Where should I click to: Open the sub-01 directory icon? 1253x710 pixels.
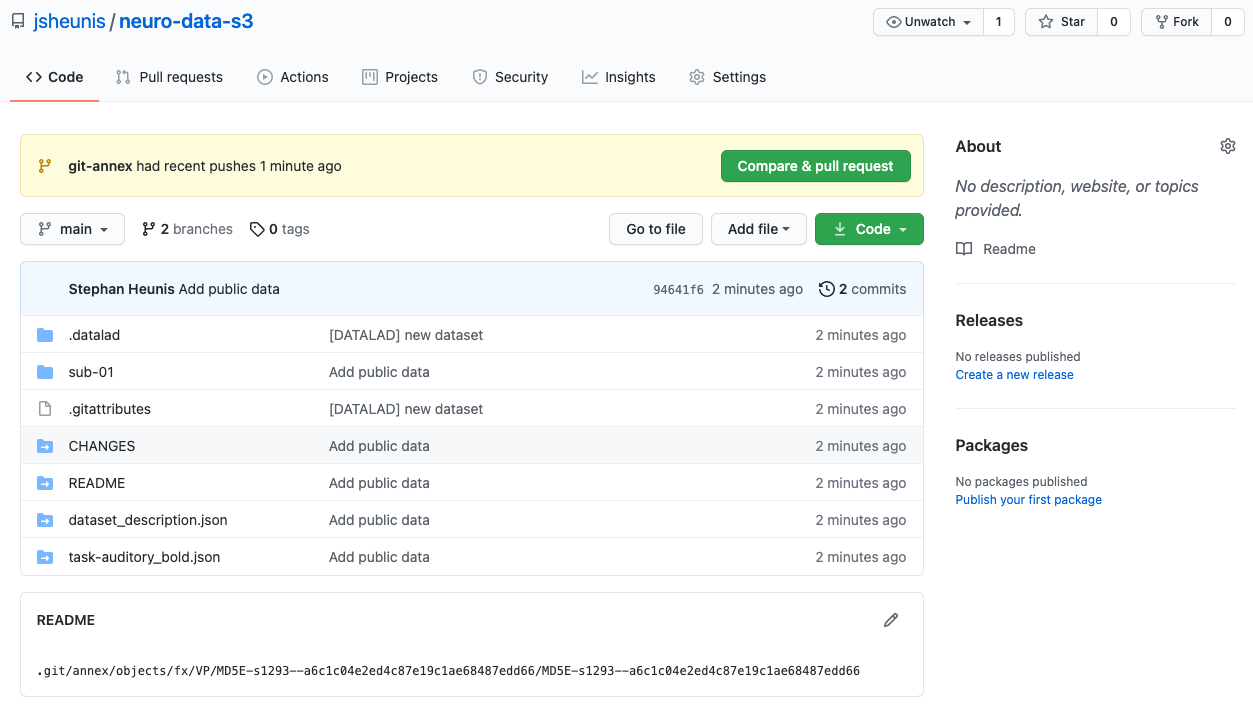click(x=45, y=371)
